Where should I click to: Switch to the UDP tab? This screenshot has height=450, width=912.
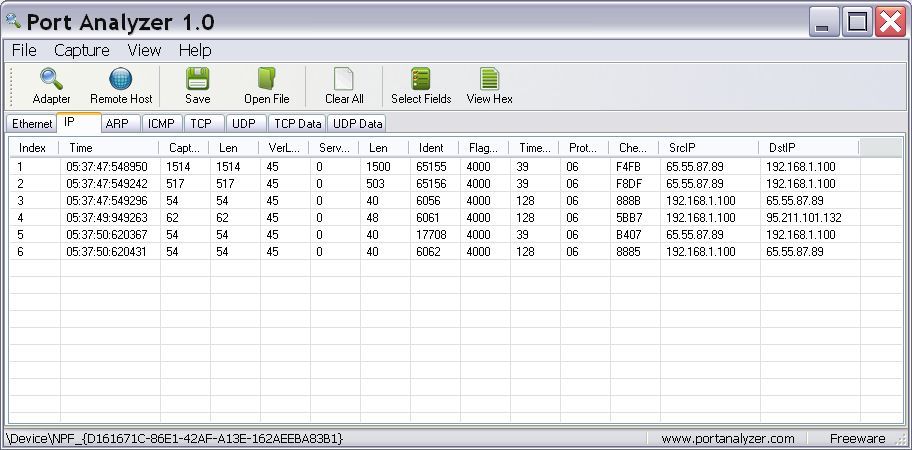247,124
